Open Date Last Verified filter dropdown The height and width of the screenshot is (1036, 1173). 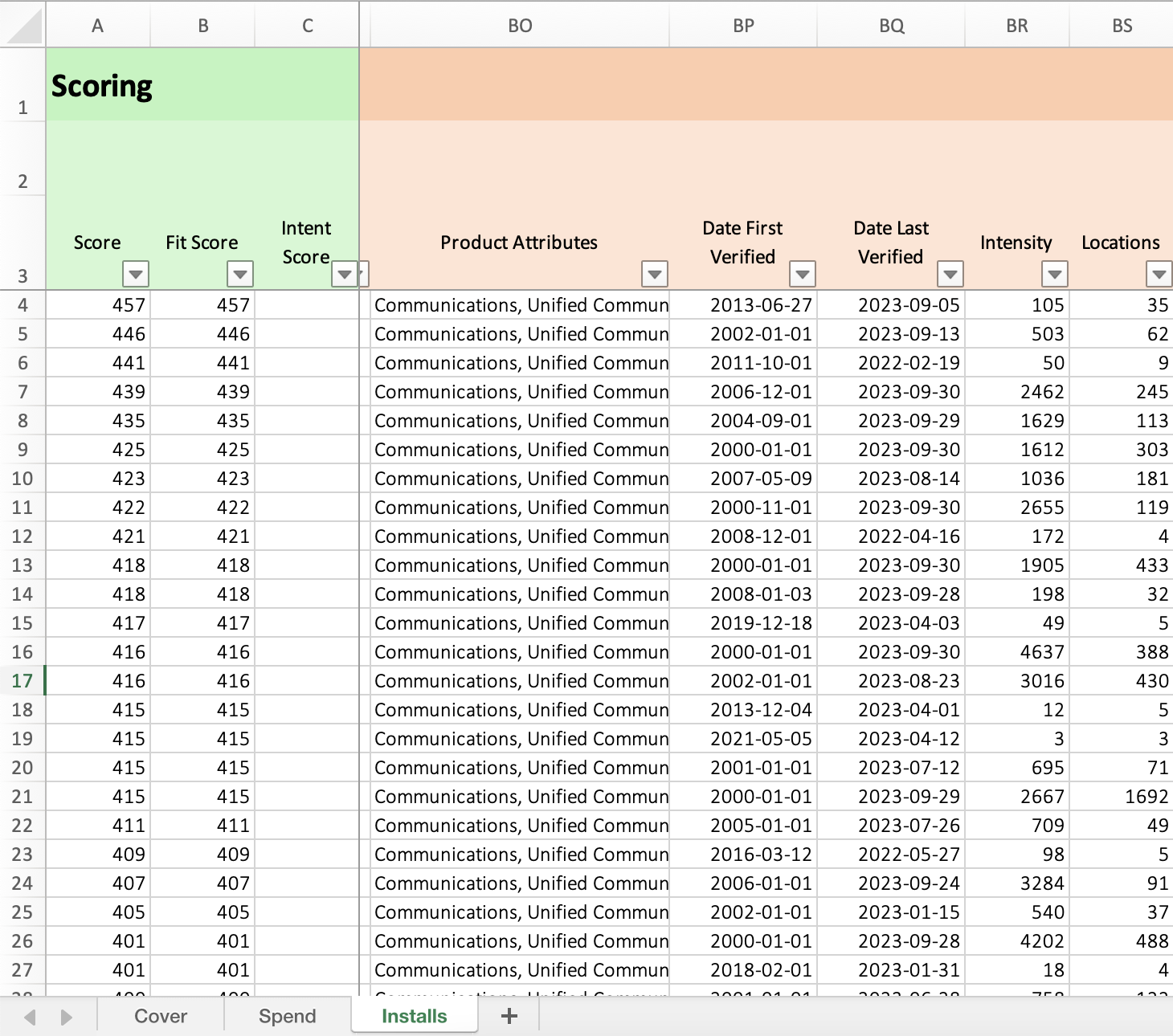tap(950, 275)
